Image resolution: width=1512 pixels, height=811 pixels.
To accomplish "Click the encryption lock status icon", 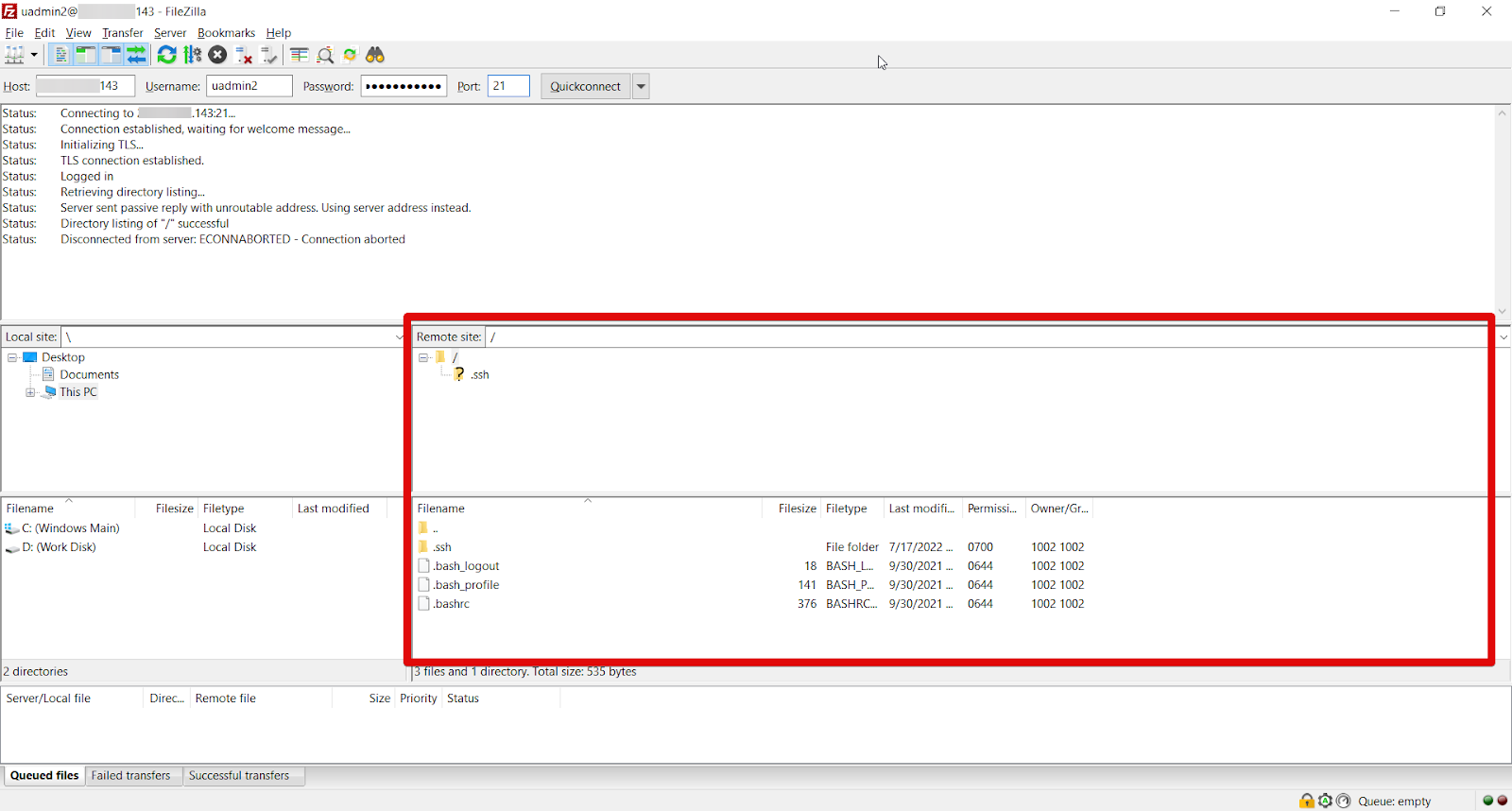I will coord(1307,801).
